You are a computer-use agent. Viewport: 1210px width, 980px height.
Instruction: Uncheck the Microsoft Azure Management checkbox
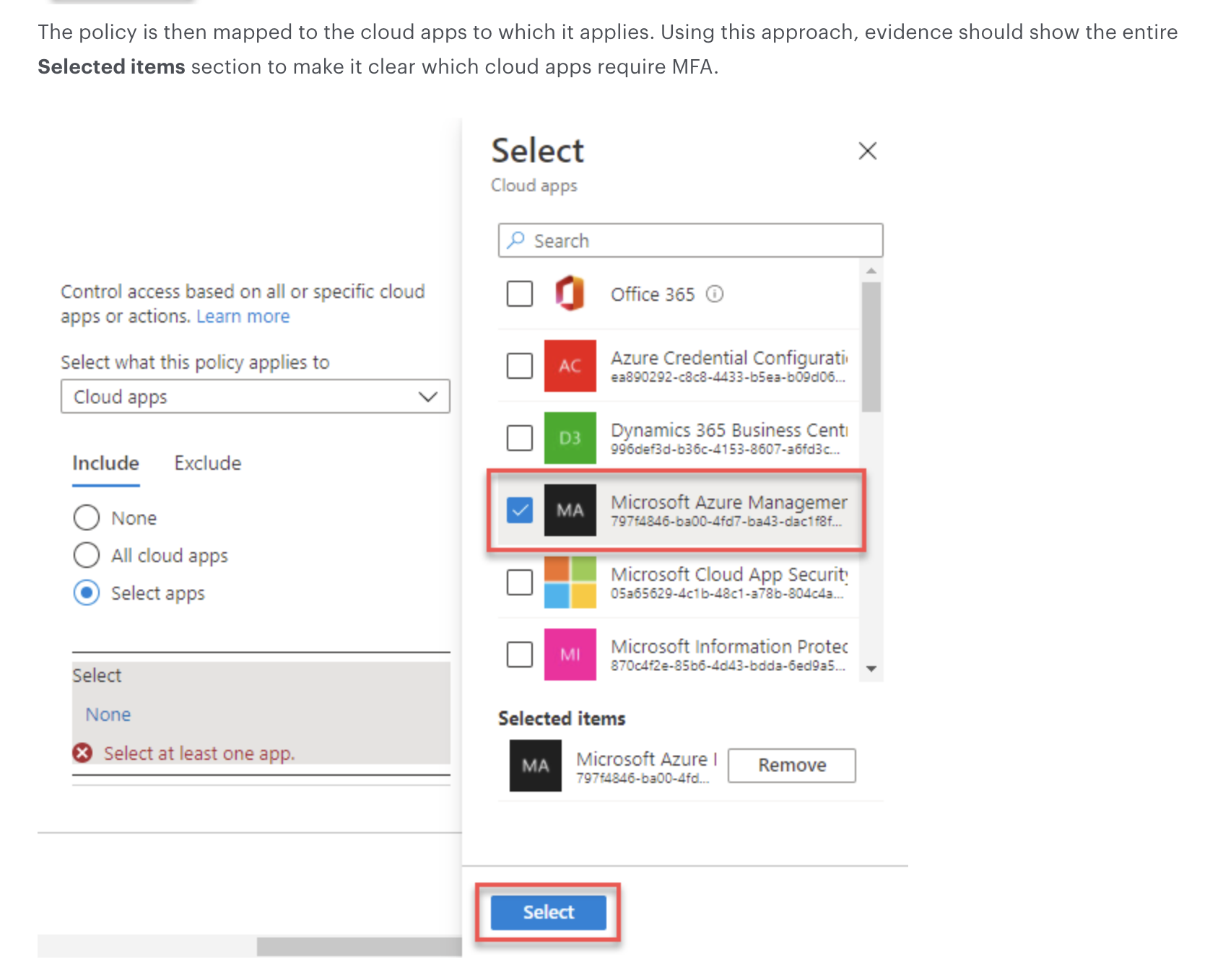click(520, 510)
